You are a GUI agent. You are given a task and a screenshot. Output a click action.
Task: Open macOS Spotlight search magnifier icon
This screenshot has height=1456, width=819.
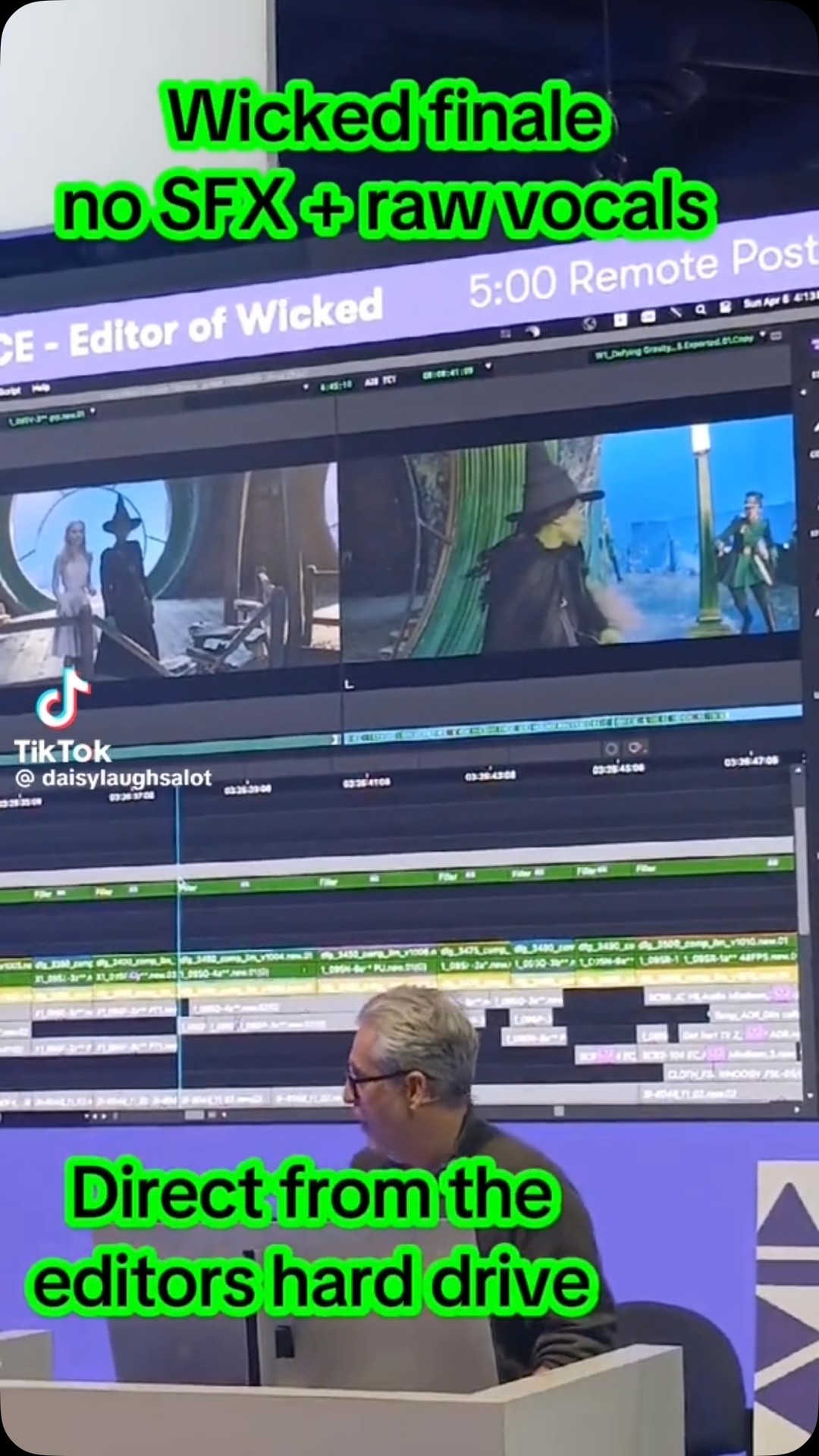click(701, 309)
